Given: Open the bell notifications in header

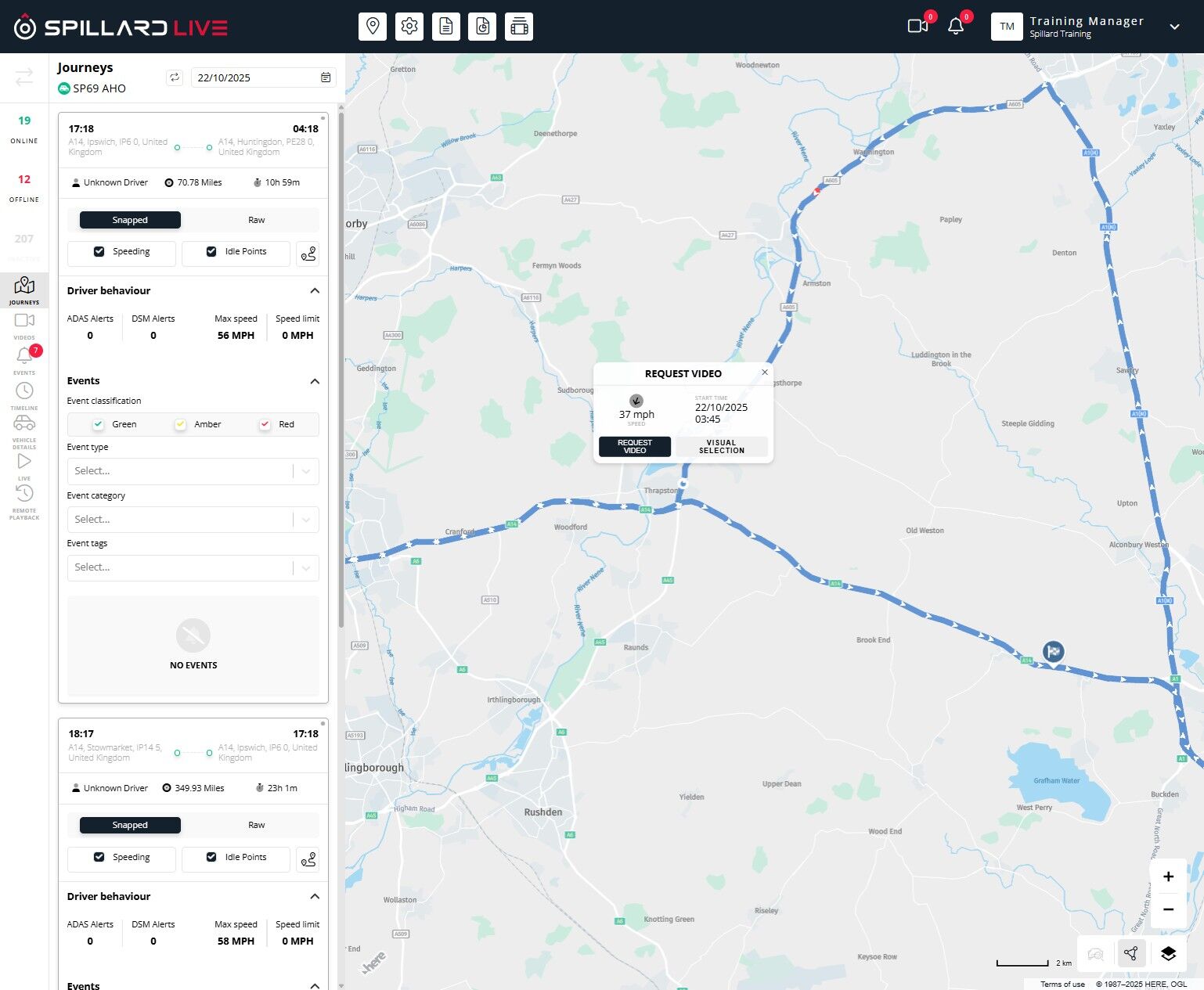Looking at the screenshot, I should click(x=956, y=26).
